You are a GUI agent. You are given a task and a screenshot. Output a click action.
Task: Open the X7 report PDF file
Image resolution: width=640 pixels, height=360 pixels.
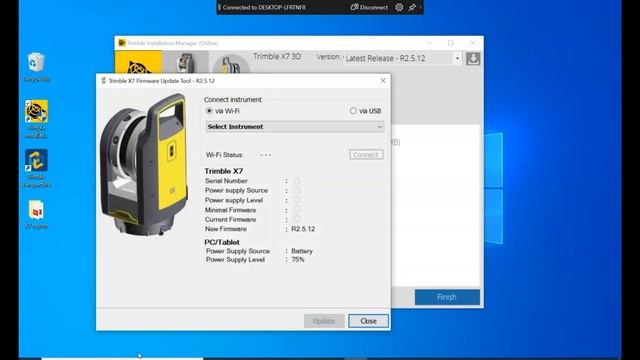(x=36, y=214)
